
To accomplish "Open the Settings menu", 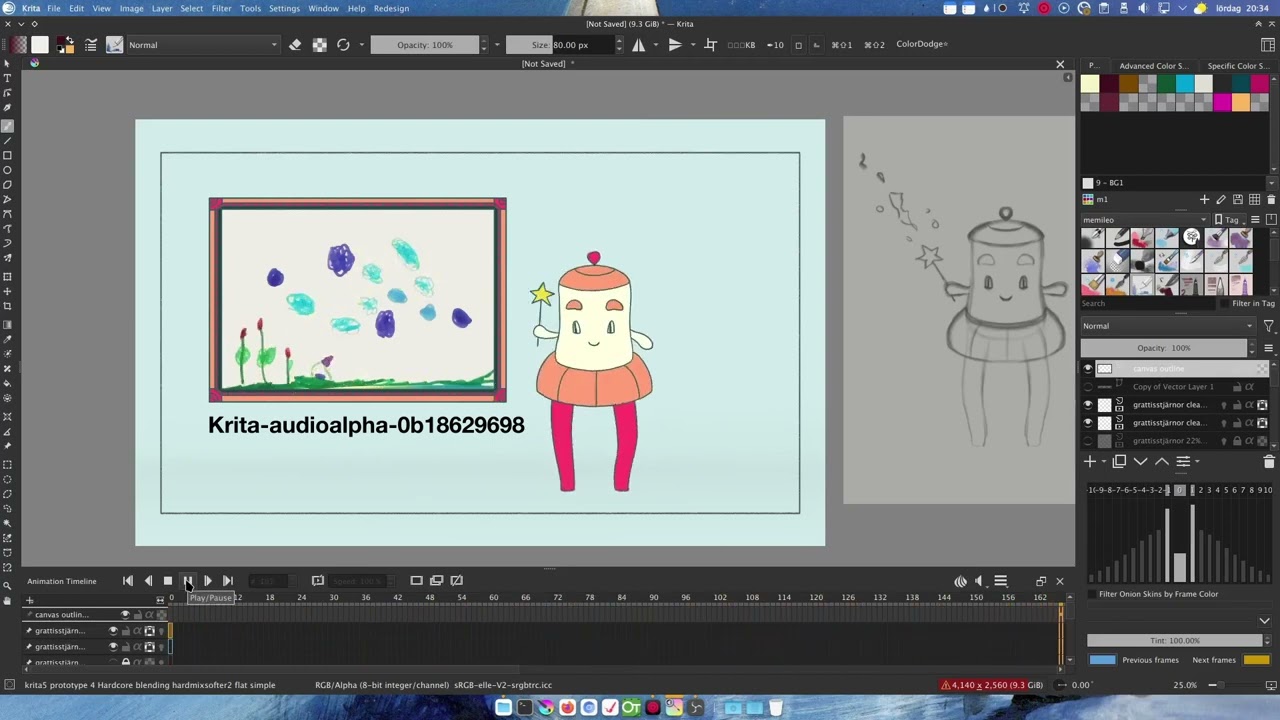I will (x=284, y=8).
